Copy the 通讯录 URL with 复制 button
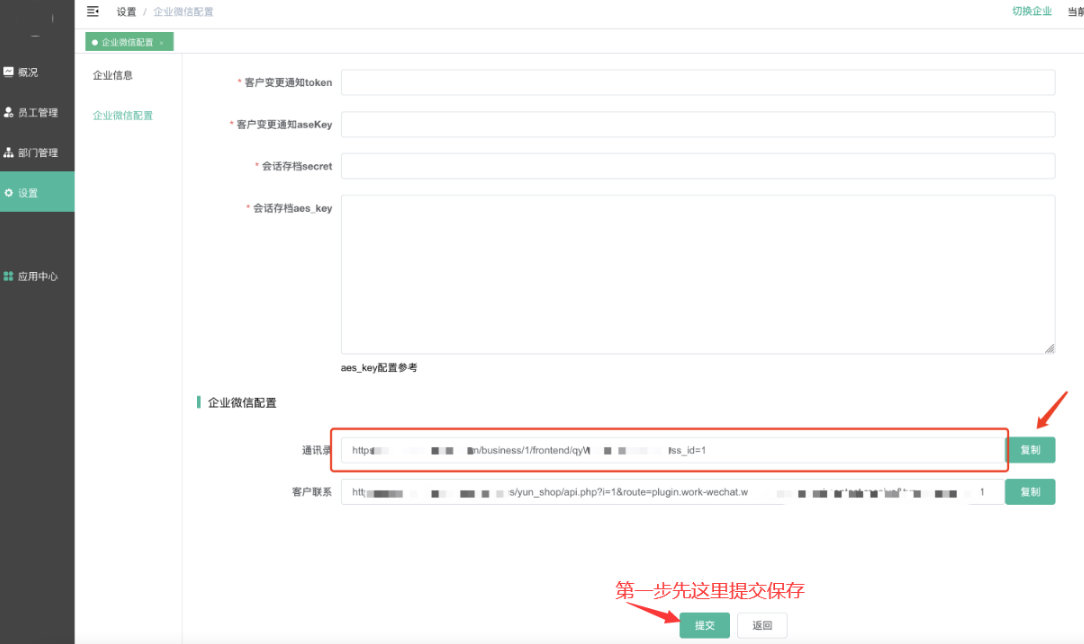Viewport: 1084px width, 644px height. click(1029, 450)
